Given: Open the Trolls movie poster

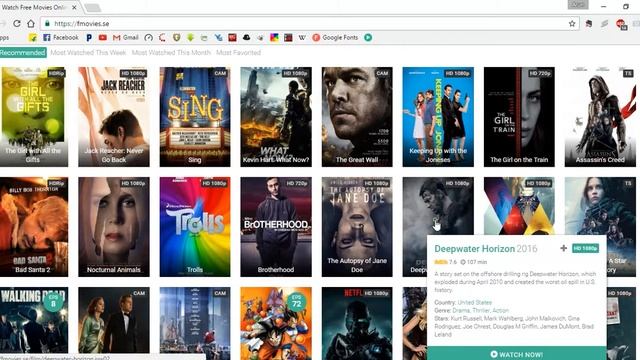Looking at the screenshot, I should coord(195,227).
